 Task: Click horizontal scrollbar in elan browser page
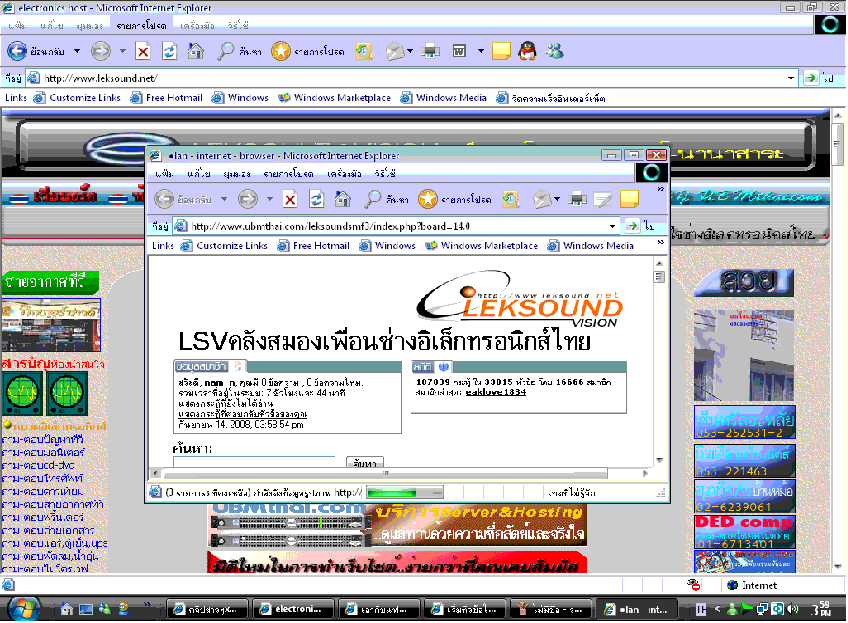(x=400, y=474)
